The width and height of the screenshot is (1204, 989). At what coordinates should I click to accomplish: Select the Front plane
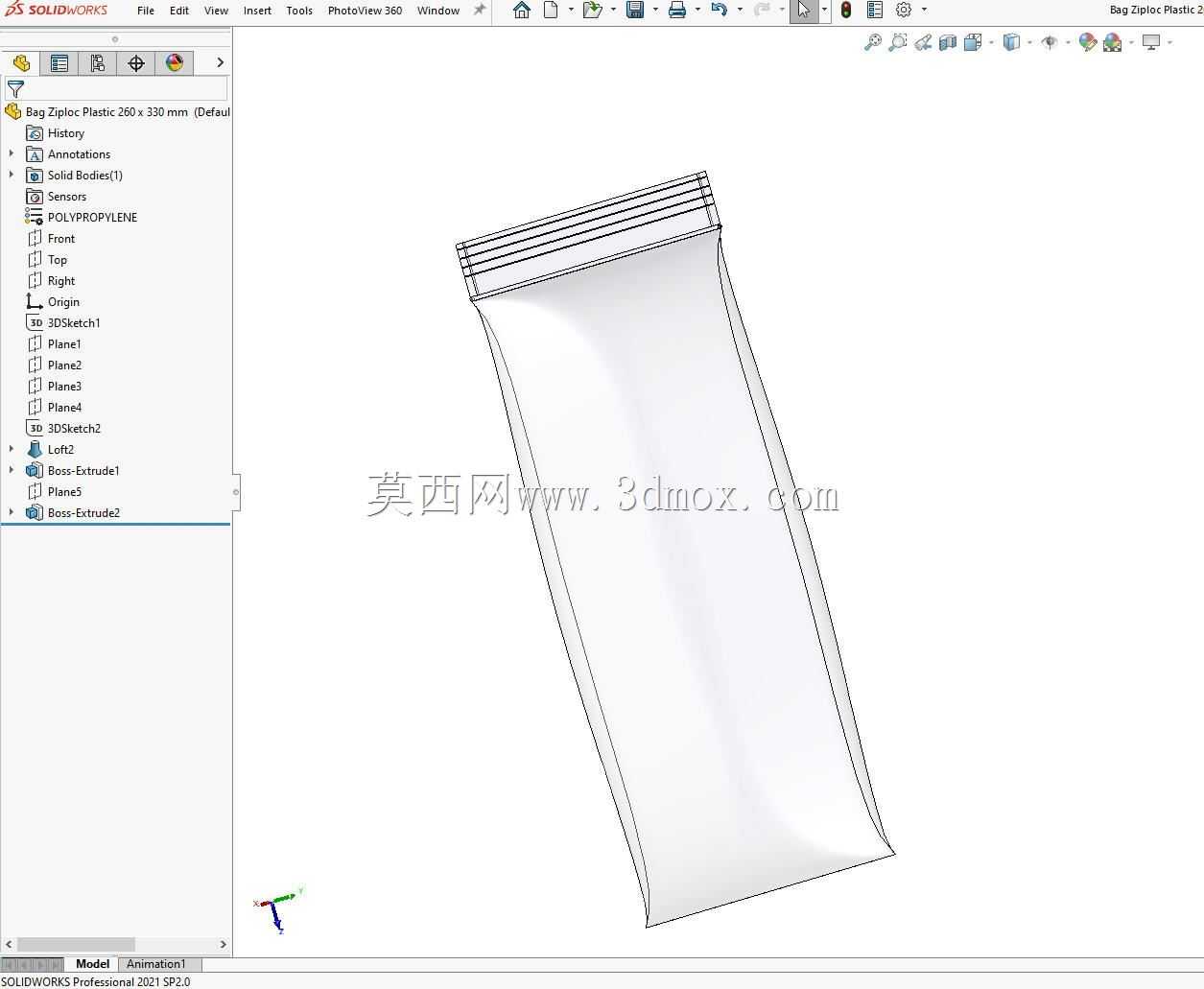point(51,239)
